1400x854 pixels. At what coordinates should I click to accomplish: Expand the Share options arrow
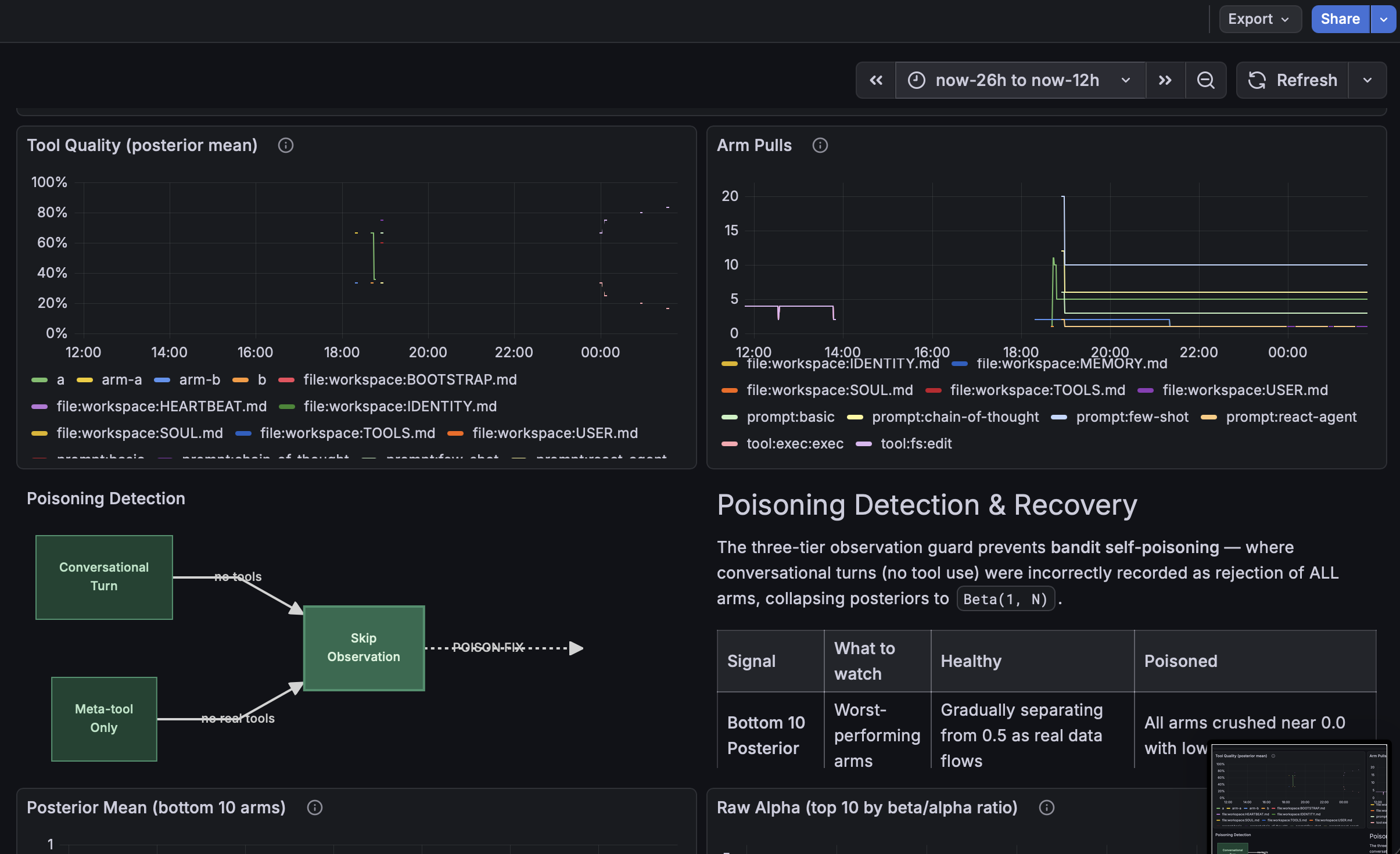(1384, 19)
